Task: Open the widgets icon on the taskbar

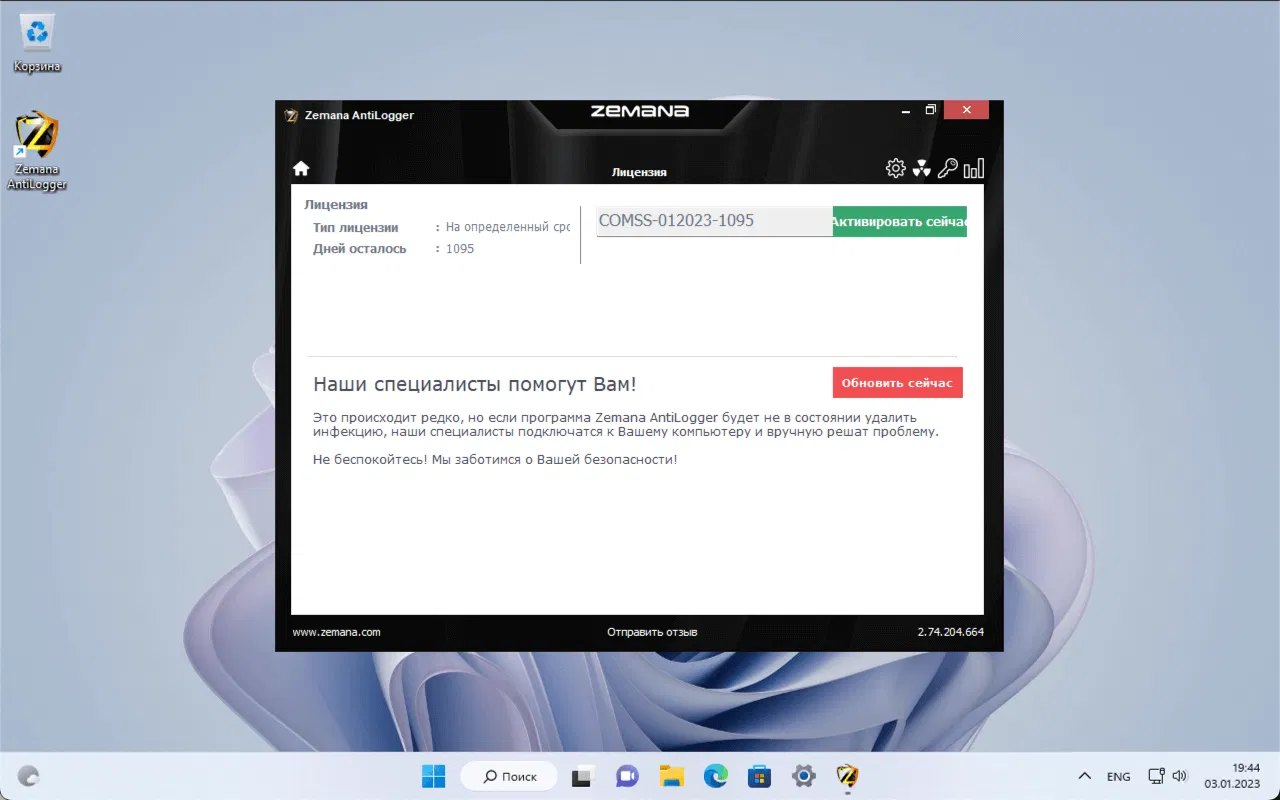Action: click(29, 776)
